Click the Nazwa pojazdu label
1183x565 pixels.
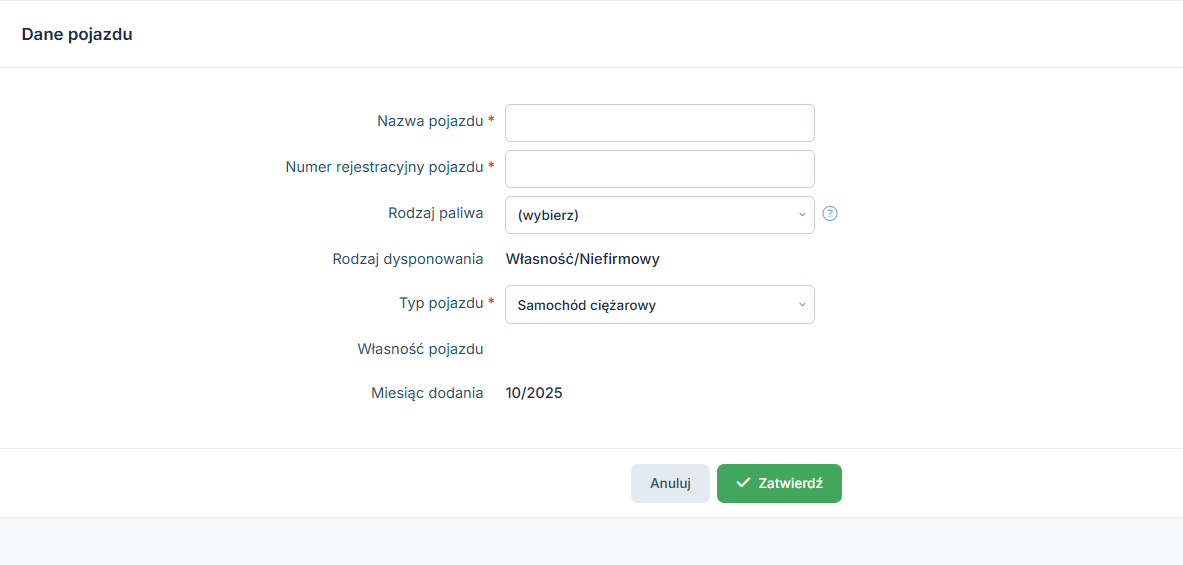tap(430, 121)
